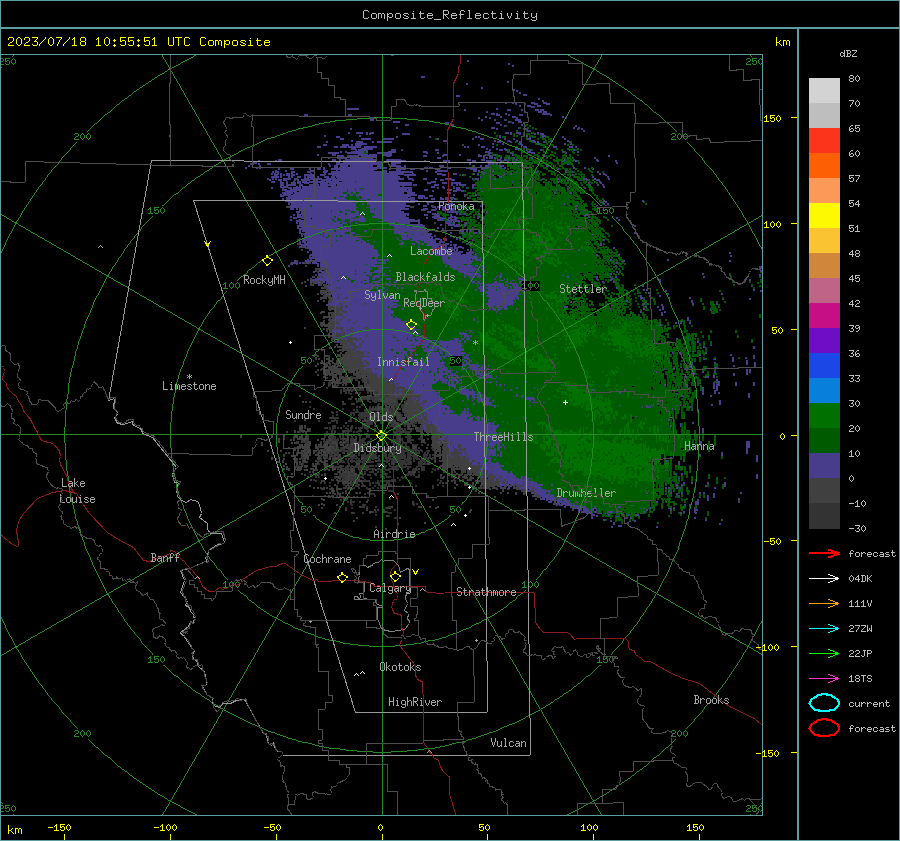Select the 20 dBZ green swatch
Image resolution: width=900 pixels, height=841 pixels.
824,440
